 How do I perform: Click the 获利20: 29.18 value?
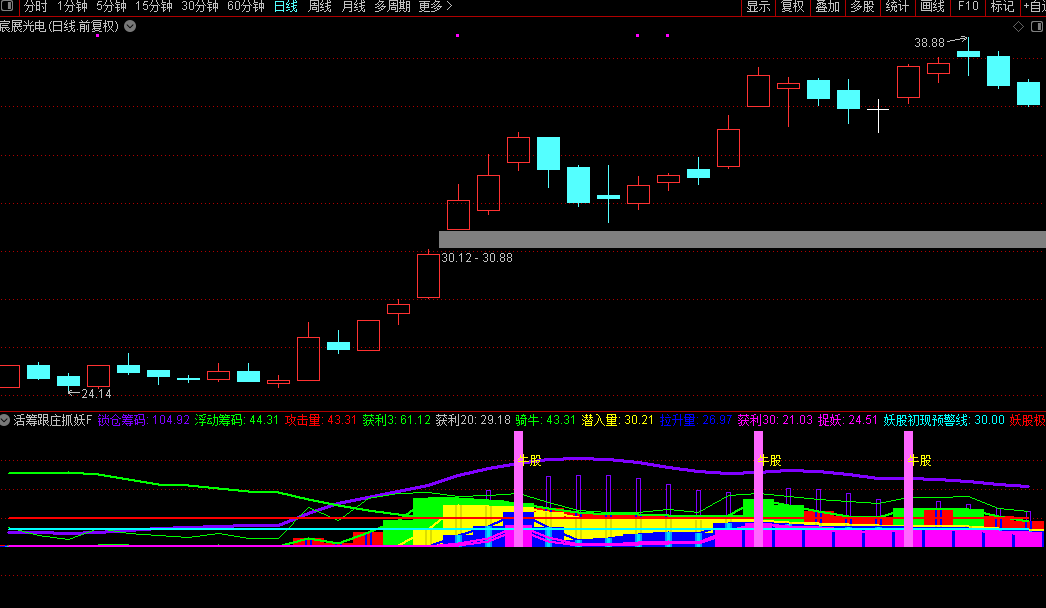[x=473, y=420]
